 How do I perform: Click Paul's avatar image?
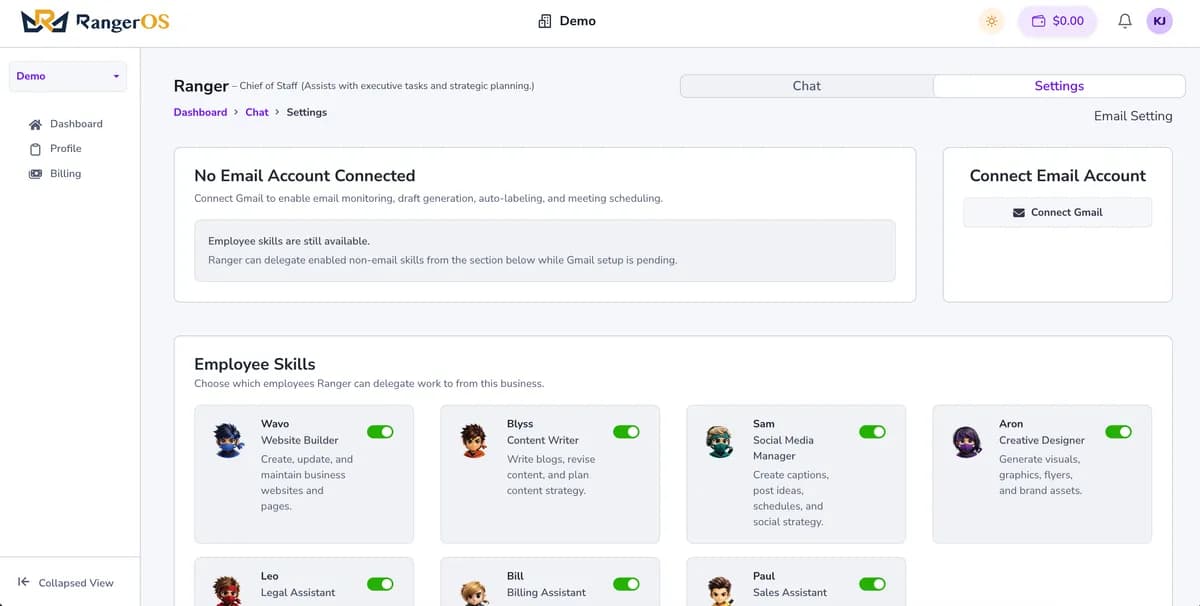(720, 591)
